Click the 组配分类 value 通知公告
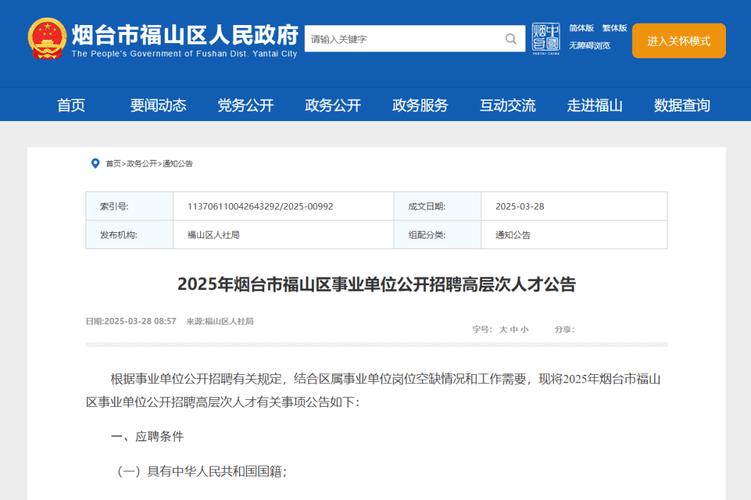The width and height of the screenshot is (751, 500). (x=512, y=235)
